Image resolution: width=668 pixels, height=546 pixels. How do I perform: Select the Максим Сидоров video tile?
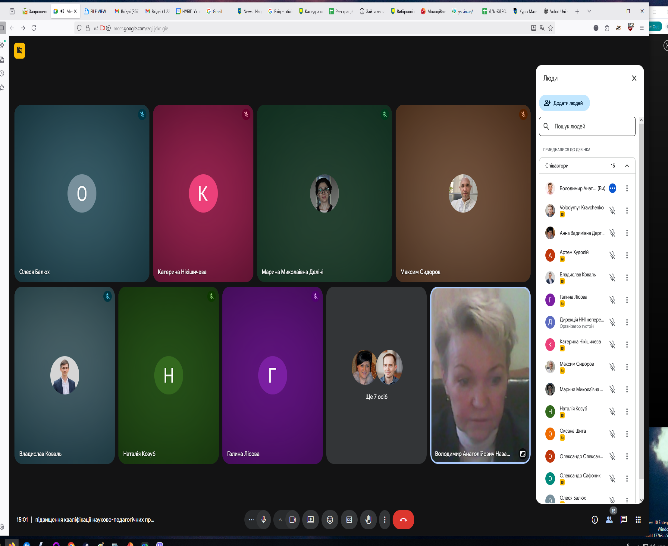[x=463, y=193]
